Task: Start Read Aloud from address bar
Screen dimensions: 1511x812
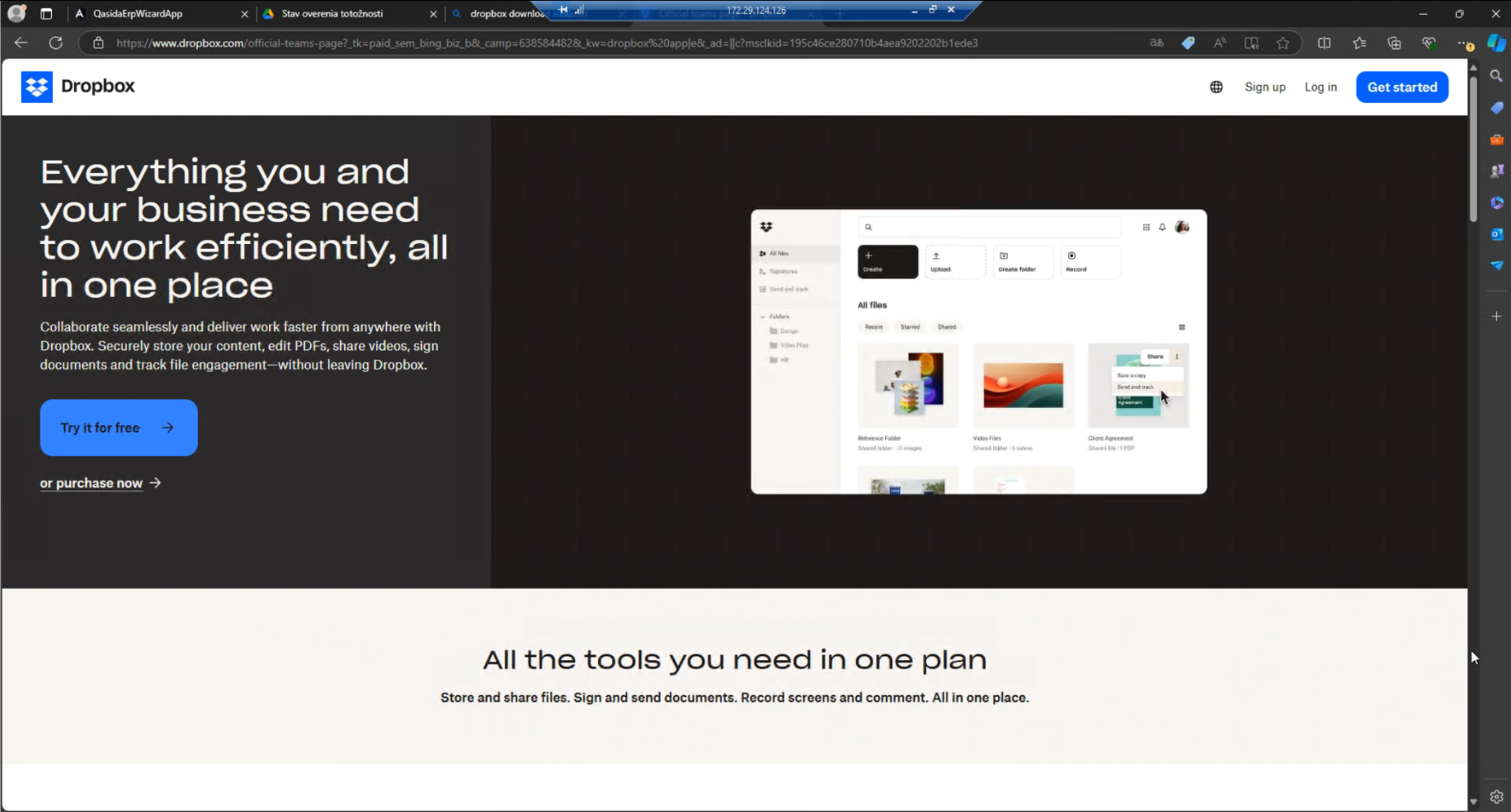Action: click(x=1220, y=43)
